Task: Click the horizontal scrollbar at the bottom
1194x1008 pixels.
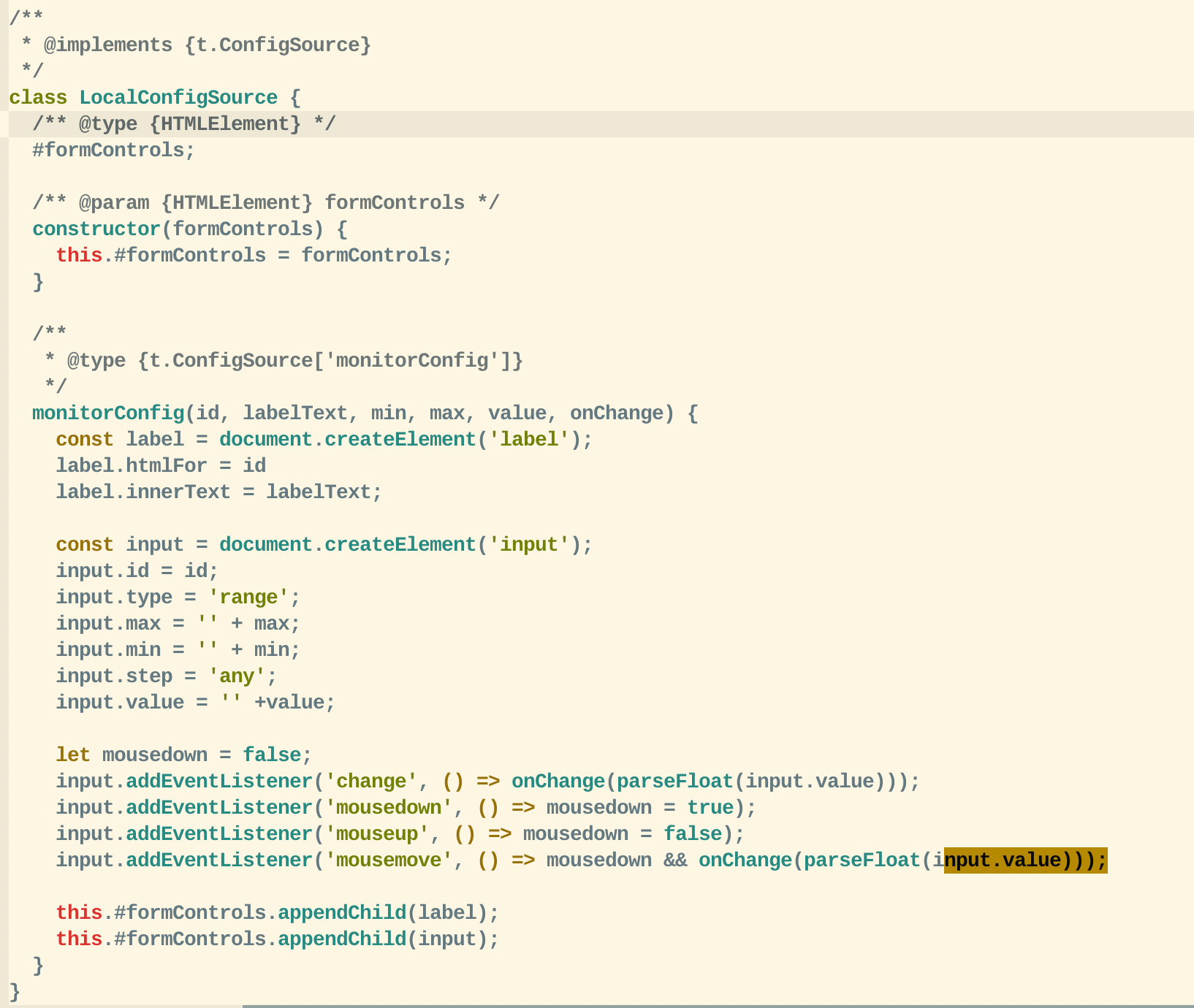Action: click(718, 1005)
